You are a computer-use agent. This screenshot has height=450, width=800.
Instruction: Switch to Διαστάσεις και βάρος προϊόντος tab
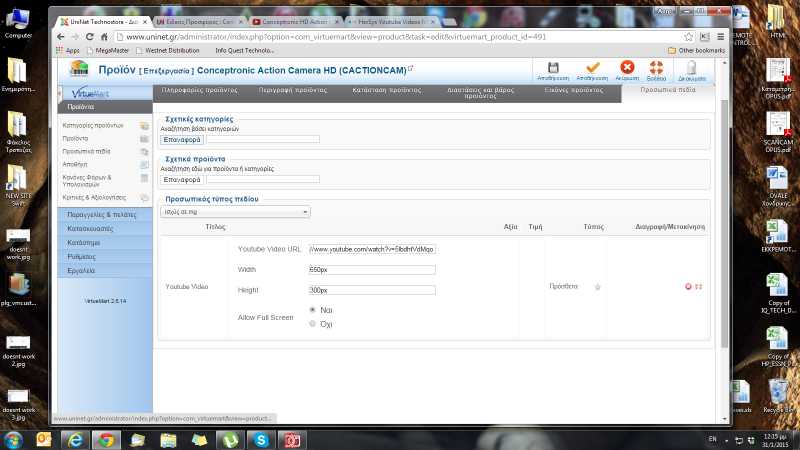[481, 93]
